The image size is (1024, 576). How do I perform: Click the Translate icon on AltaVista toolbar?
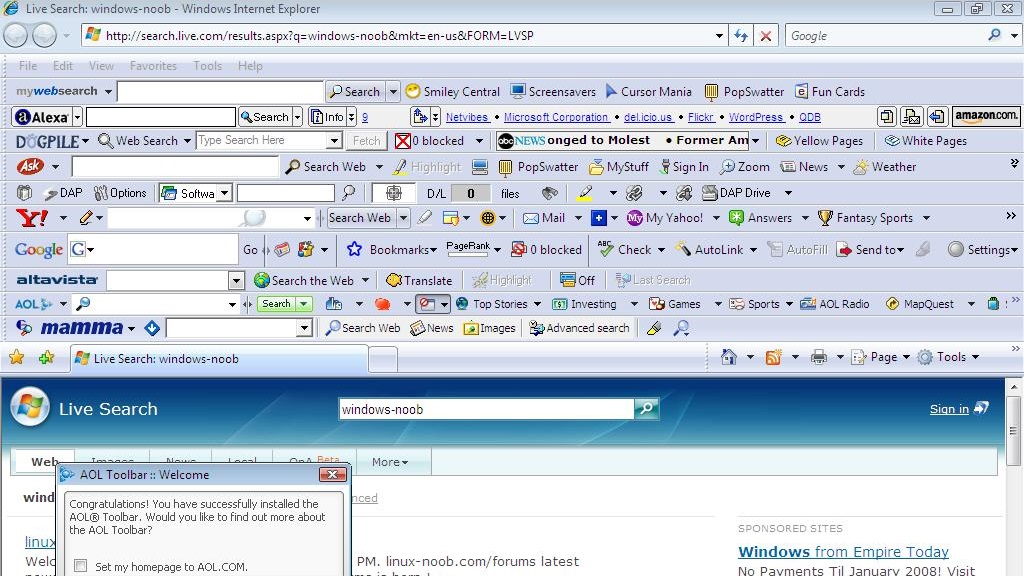tap(394, 281)
